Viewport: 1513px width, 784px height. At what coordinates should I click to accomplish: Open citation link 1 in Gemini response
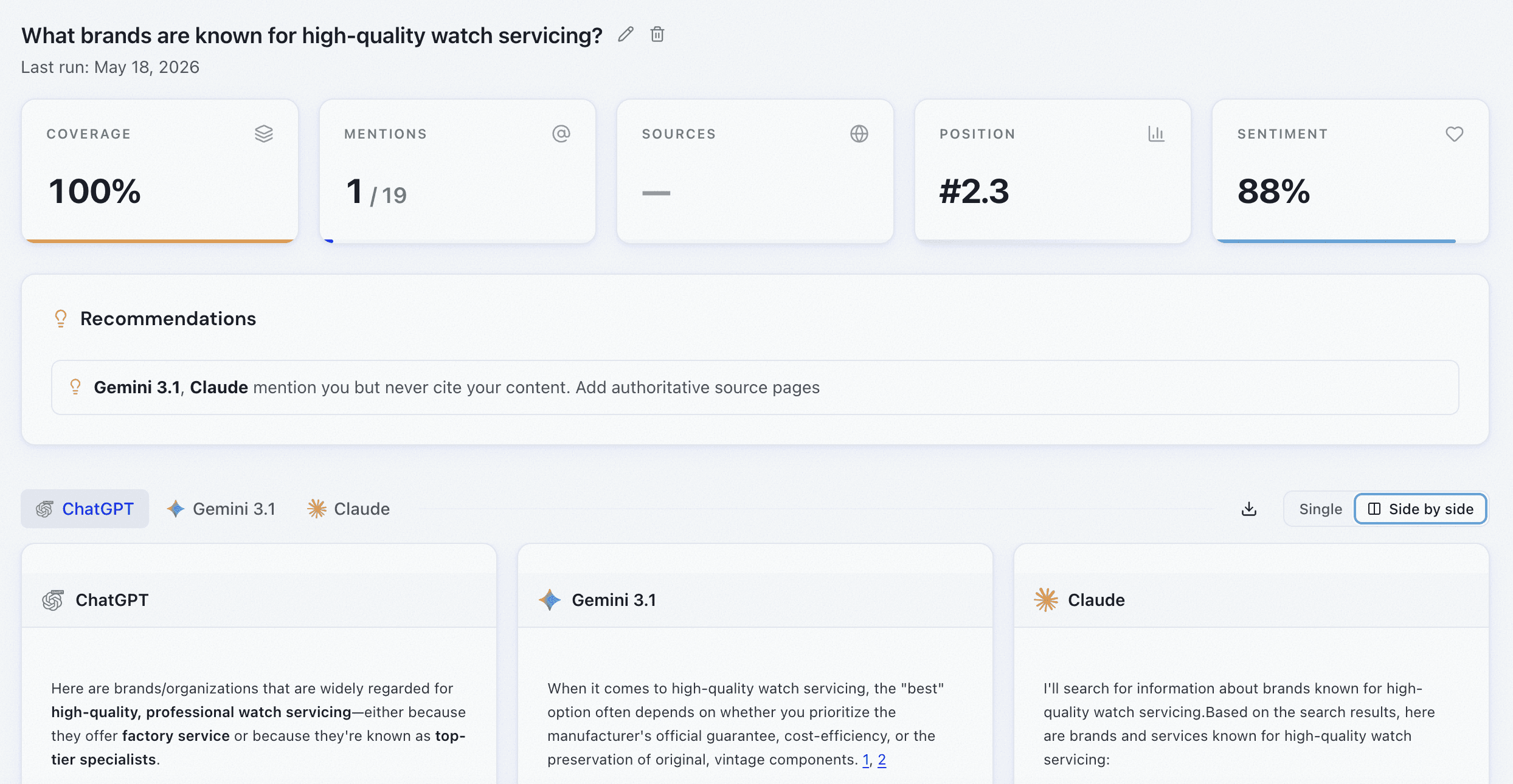pos(866,760)
